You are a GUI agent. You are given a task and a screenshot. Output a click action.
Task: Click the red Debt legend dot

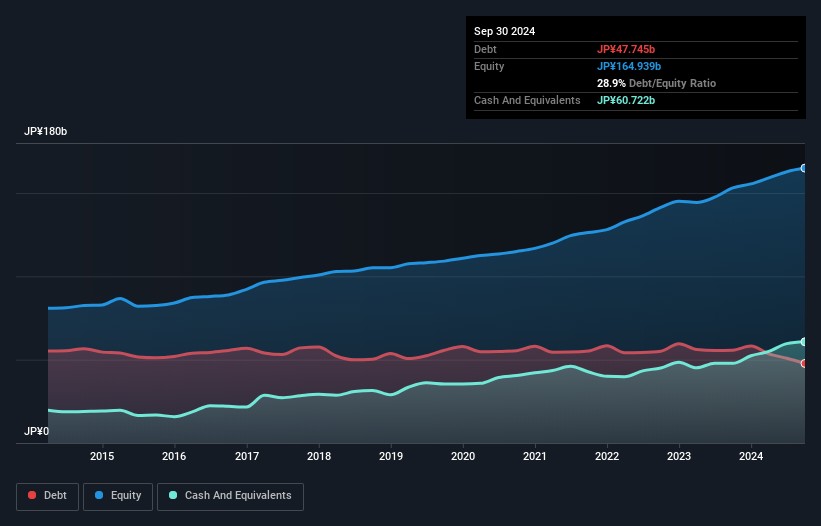pos(33,496)
